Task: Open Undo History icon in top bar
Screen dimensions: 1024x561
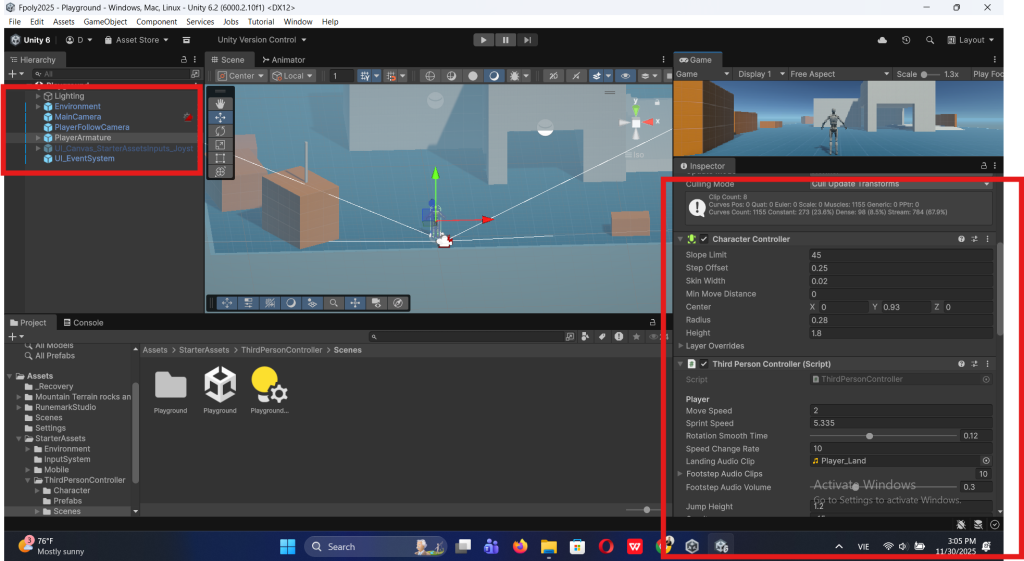Action: click(x=905, y=40)
